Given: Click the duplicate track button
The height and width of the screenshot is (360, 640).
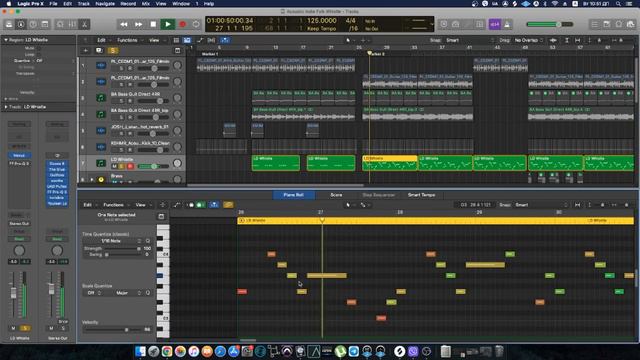Looking at the screenshot, I should (x=99, y=51).
